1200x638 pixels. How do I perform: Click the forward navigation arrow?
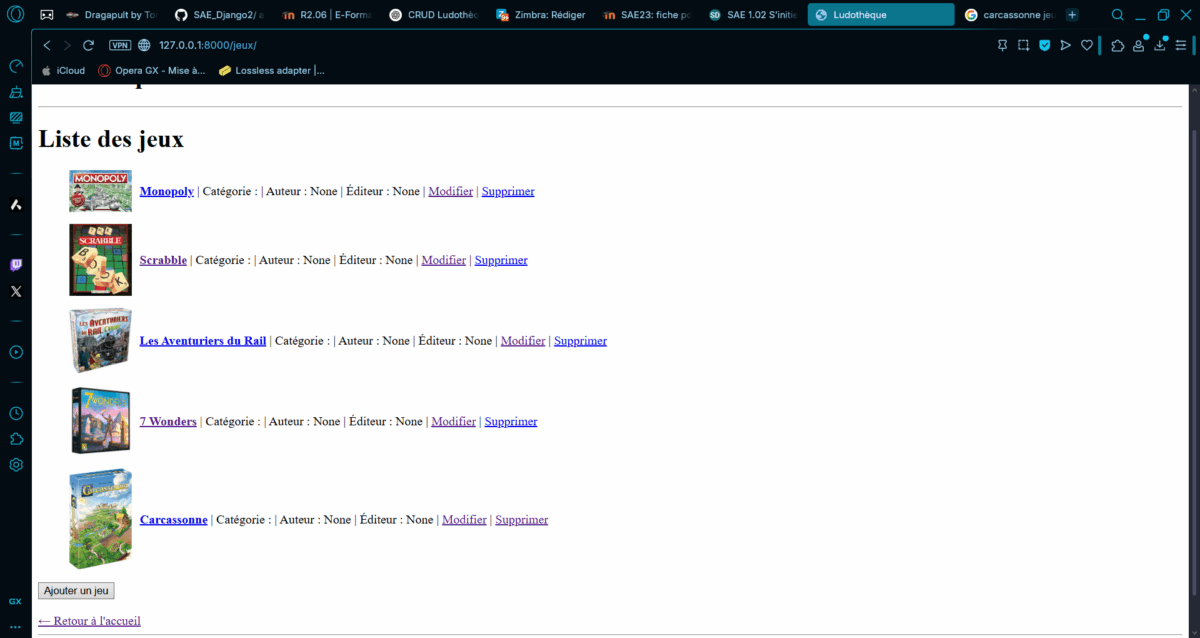[x=67, y=45]
